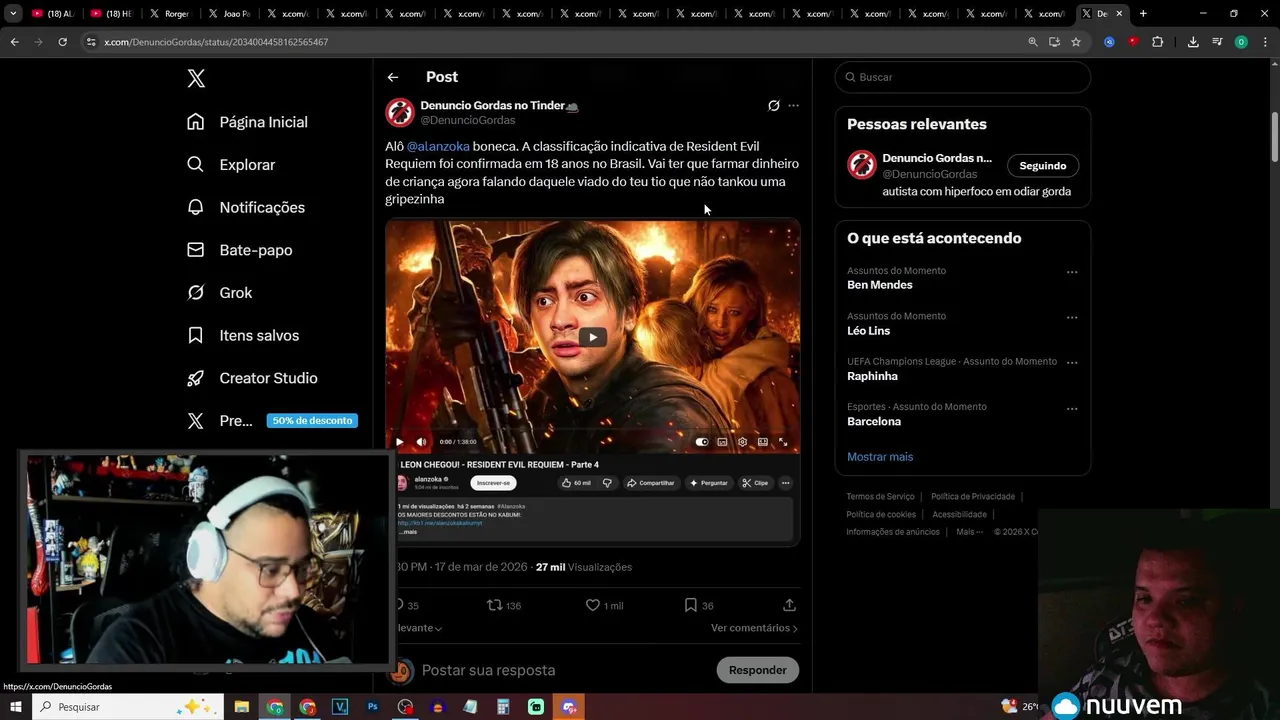This screenshot has width=1280, height=720.
Task: Open Chrome extensions puzzle icon
Action: click(1158, 42)
